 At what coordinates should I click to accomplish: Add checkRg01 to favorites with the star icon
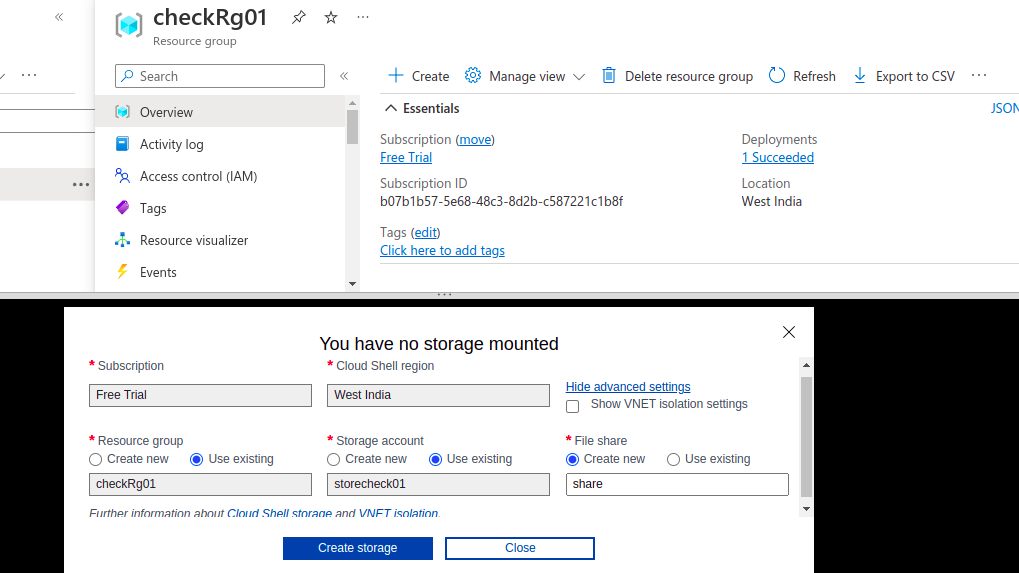tap(331, 18)
